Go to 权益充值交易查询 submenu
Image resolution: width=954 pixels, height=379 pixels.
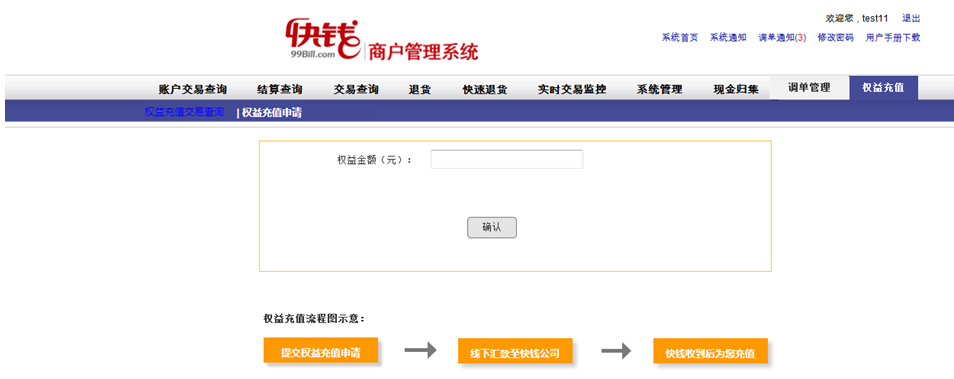click(x=184, y=112)
